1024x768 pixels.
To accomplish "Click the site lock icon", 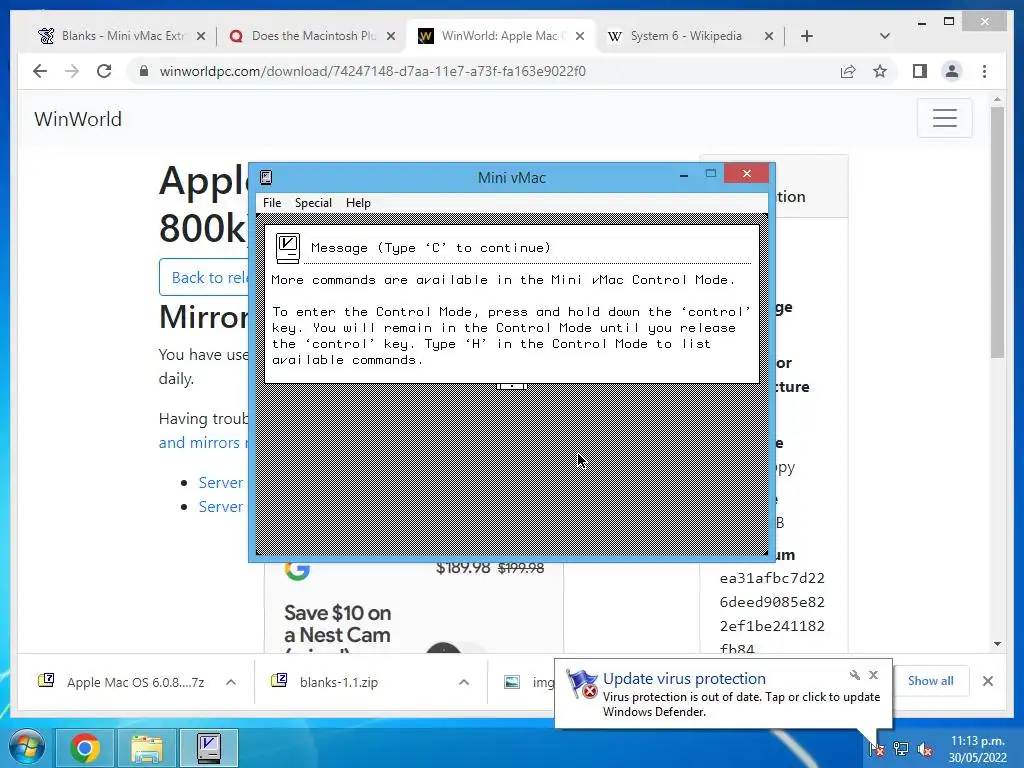I will [x=144, y=71].
